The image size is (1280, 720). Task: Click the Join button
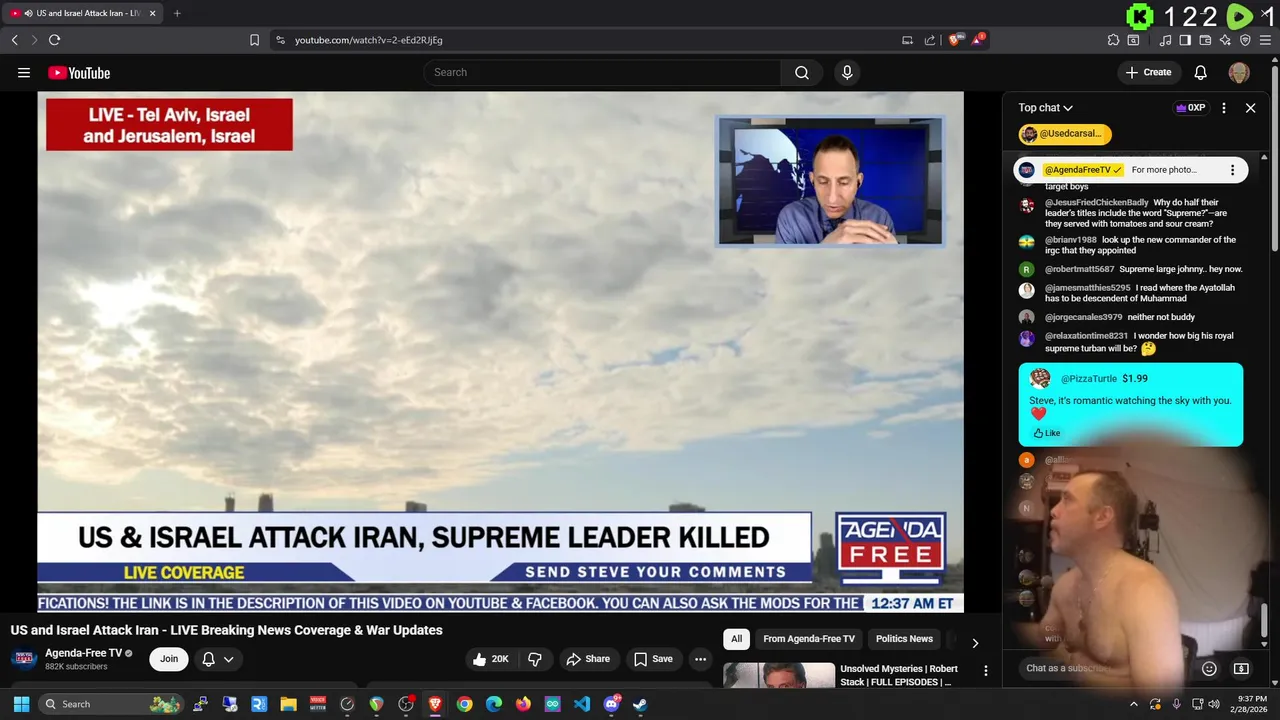coord(169,659)
